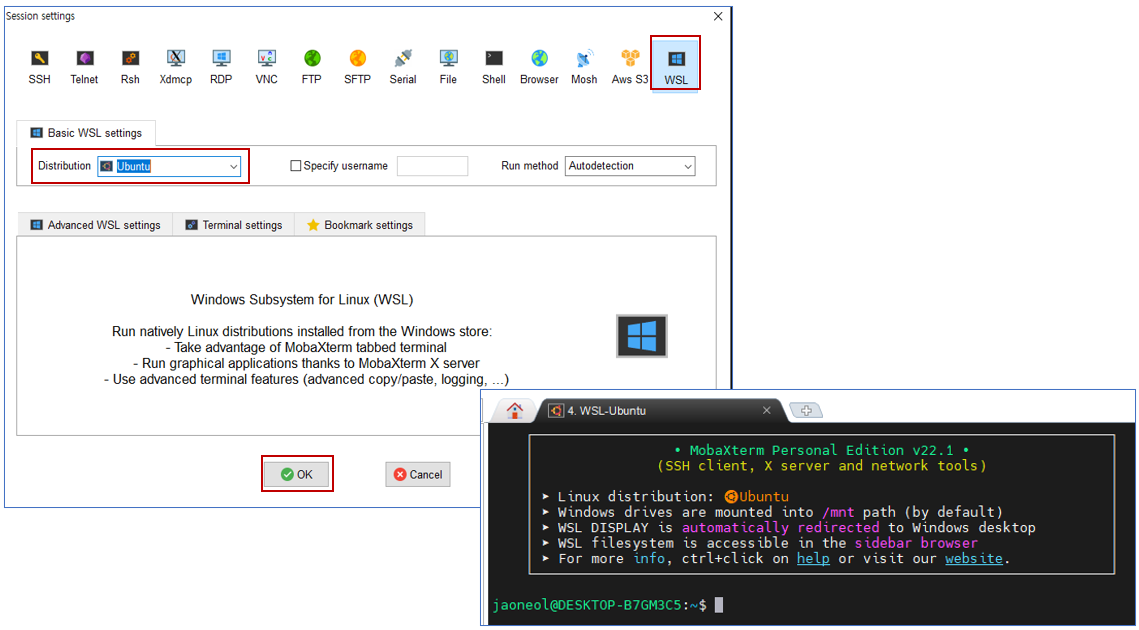Switch to the Terminal settings tab
The image size is (1139, 630).
pos(234,225)
